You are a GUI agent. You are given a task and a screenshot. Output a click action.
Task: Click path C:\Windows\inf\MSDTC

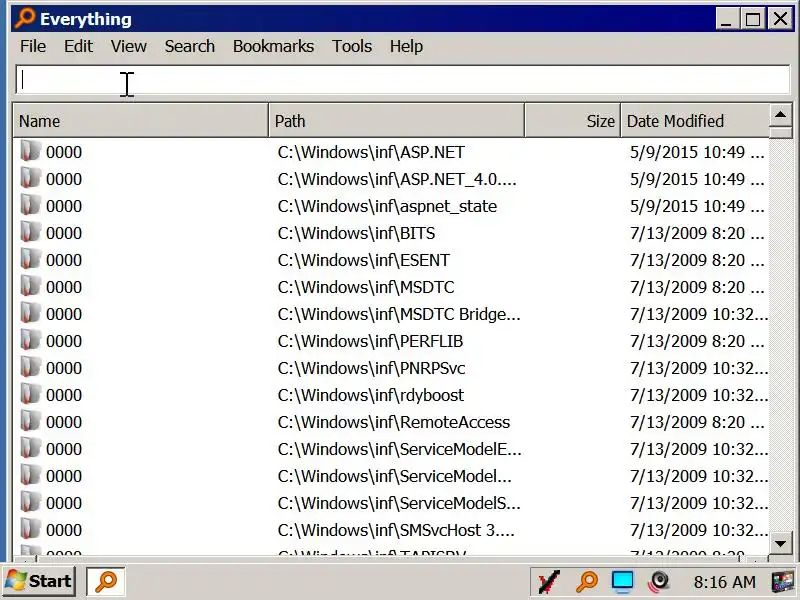pyautogui.click(x=366, y=287)
